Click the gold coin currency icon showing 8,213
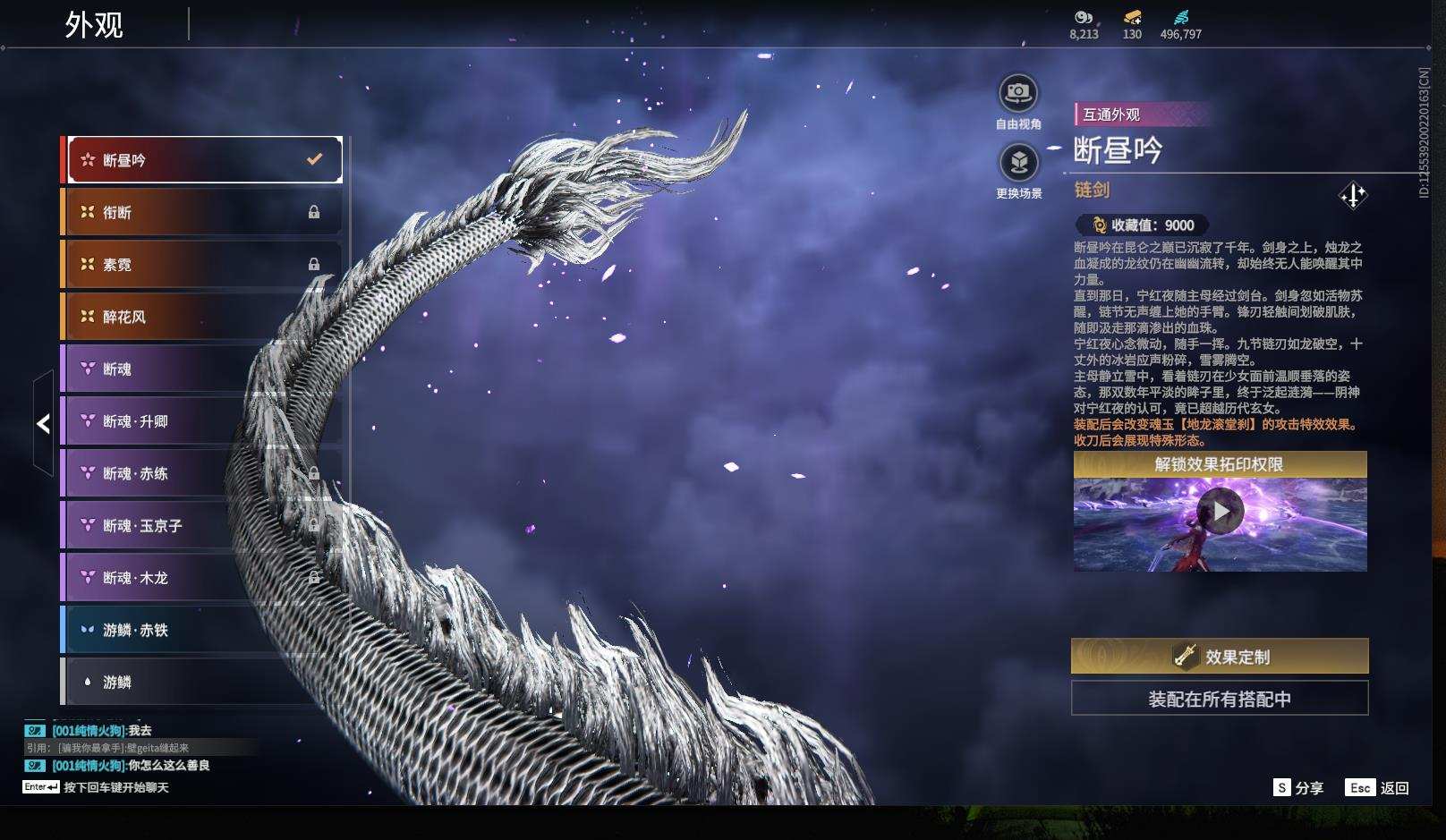This screenshot has width=1446, height=840. [x=1083, y=16]
